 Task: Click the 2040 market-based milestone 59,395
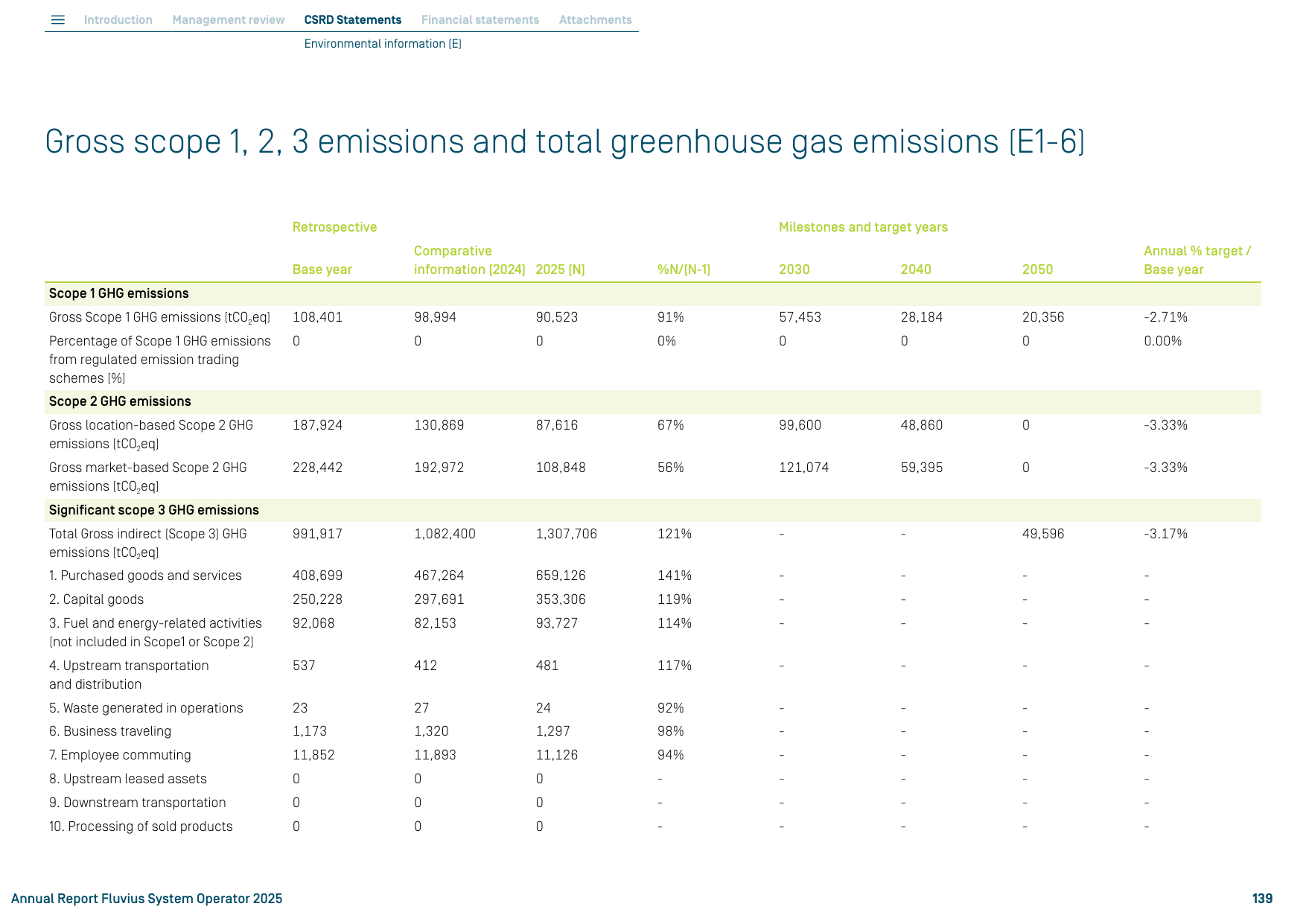click(922, 468)
